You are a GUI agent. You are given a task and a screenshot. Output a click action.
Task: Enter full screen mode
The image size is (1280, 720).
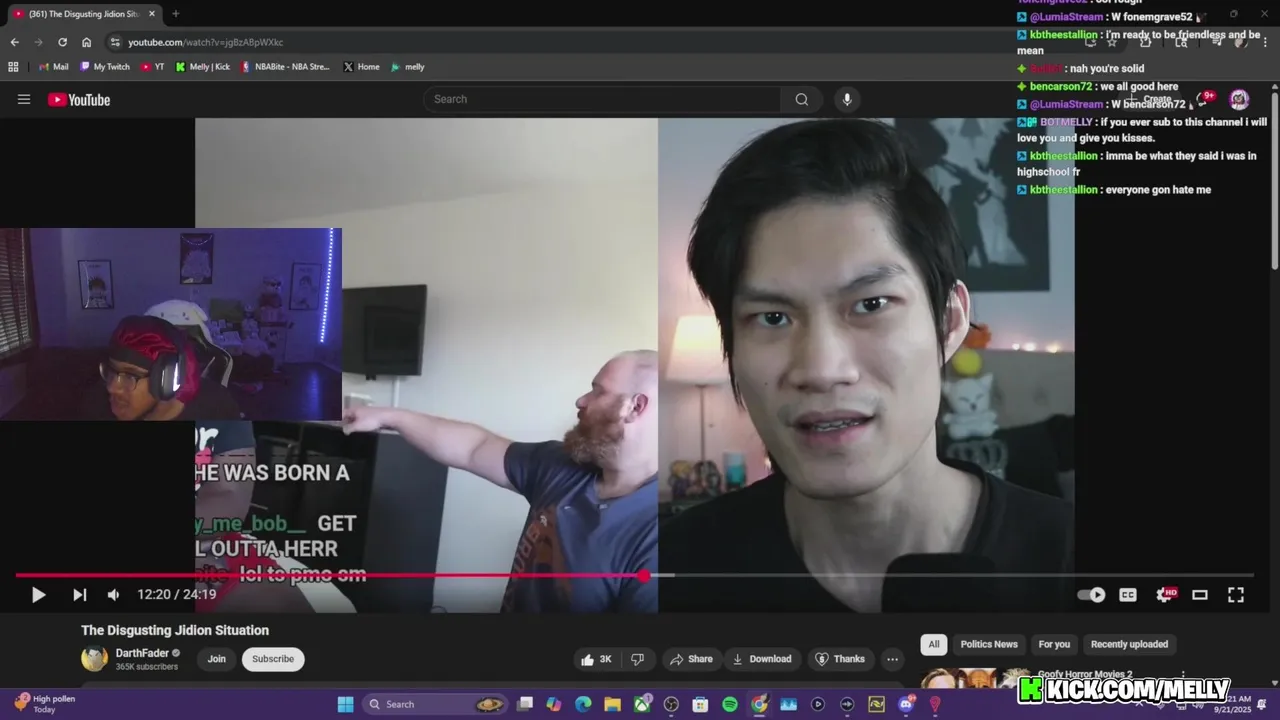click(1236, 594)
